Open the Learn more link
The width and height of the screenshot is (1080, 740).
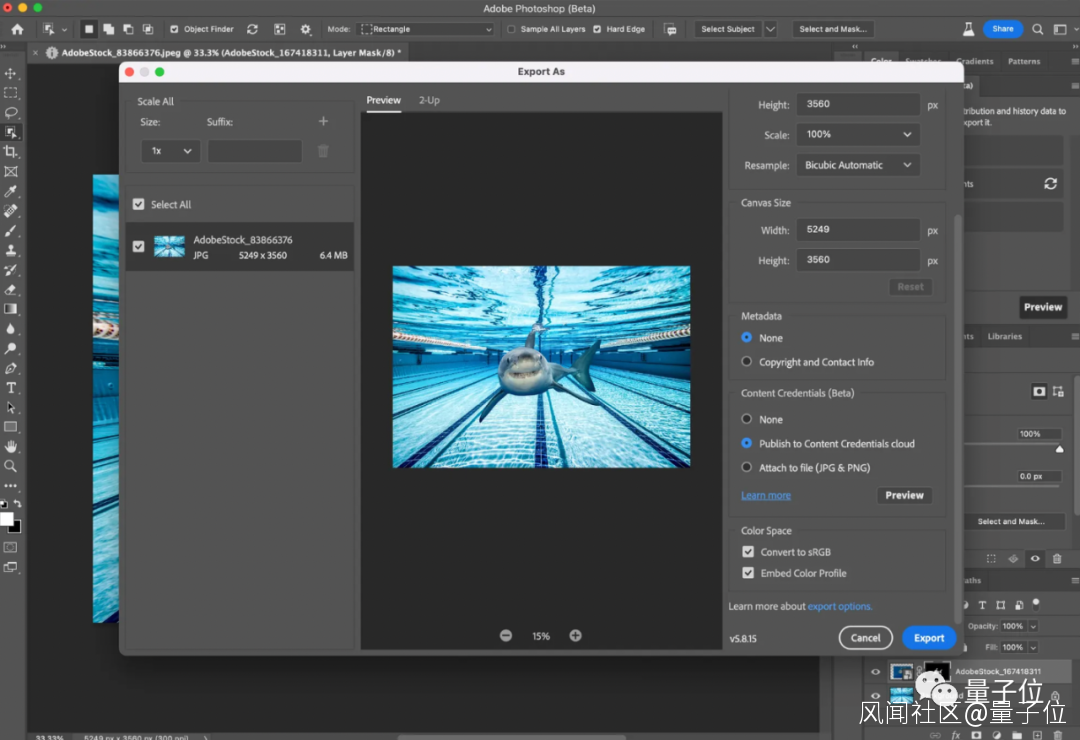point(766,496)
